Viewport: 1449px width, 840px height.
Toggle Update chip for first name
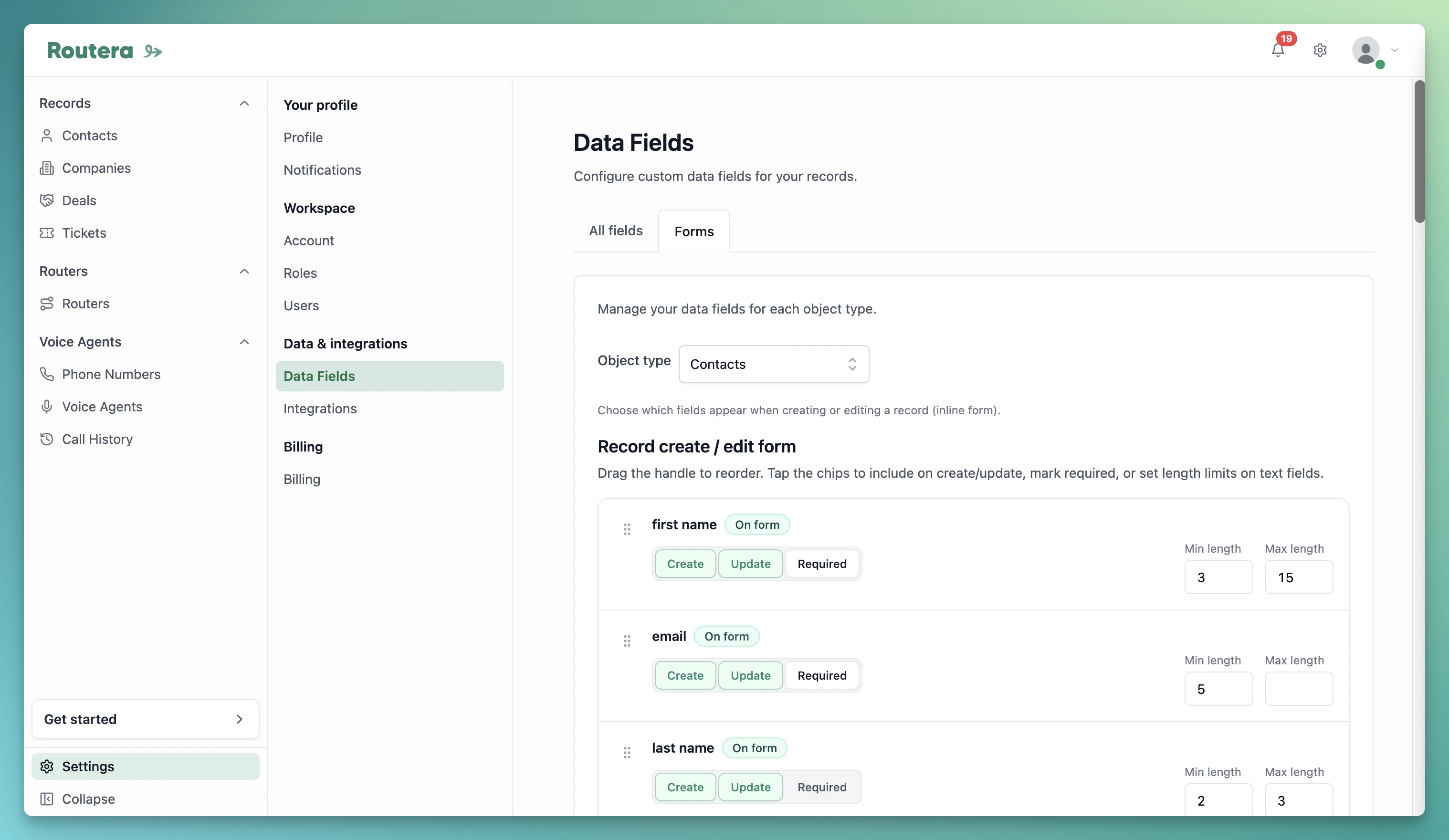click(750, 564)
